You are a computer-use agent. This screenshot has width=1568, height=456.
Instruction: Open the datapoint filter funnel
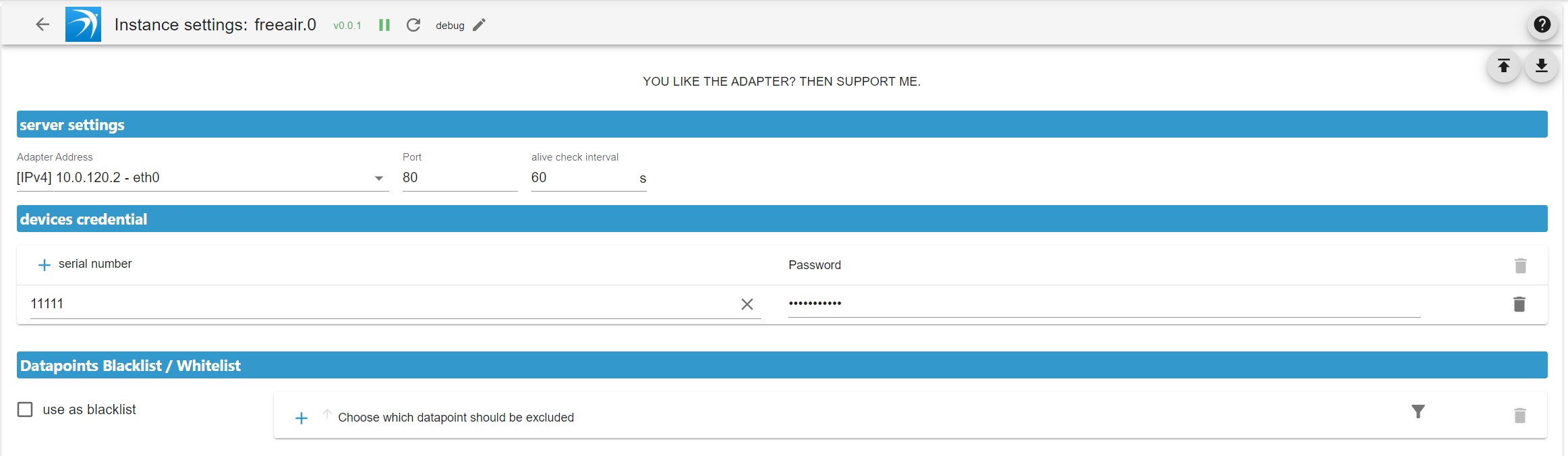pyautogui.click(x=1418, y=411)
